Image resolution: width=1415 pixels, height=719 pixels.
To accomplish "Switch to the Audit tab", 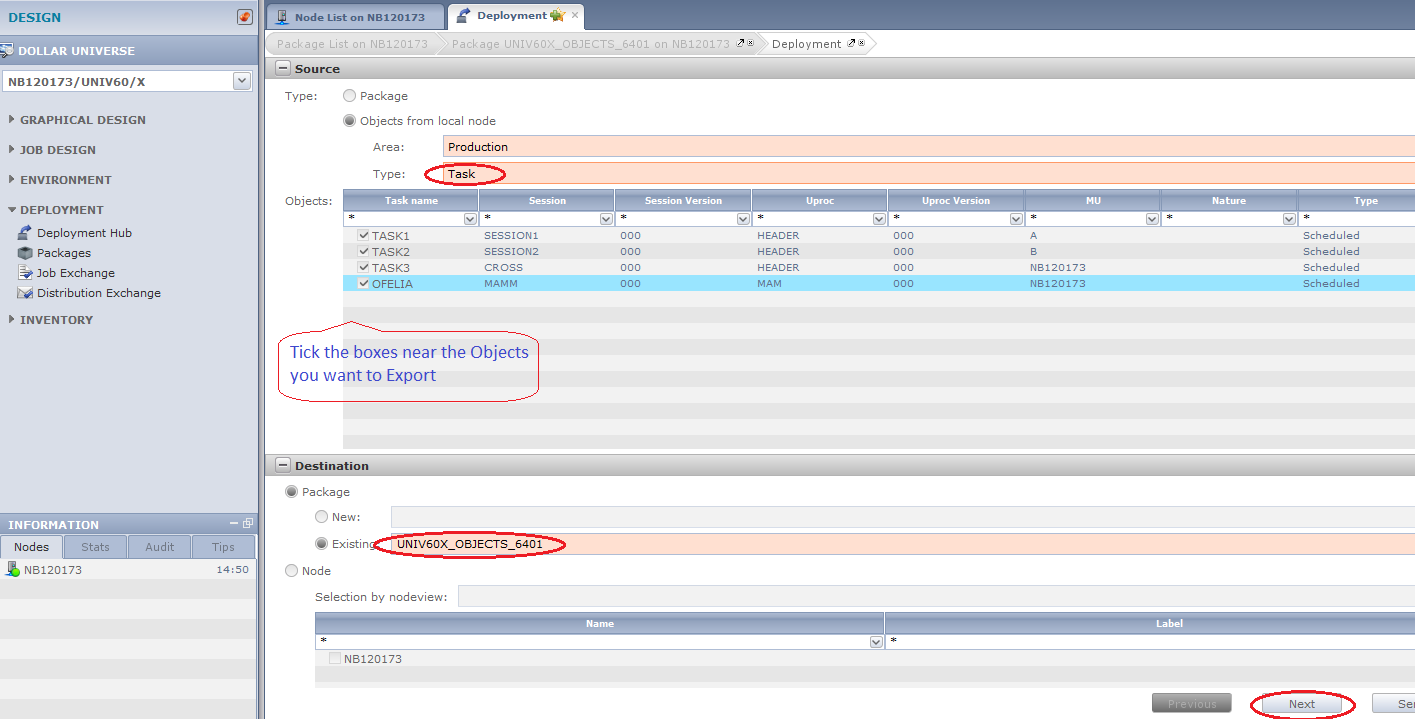I will 160,547.
